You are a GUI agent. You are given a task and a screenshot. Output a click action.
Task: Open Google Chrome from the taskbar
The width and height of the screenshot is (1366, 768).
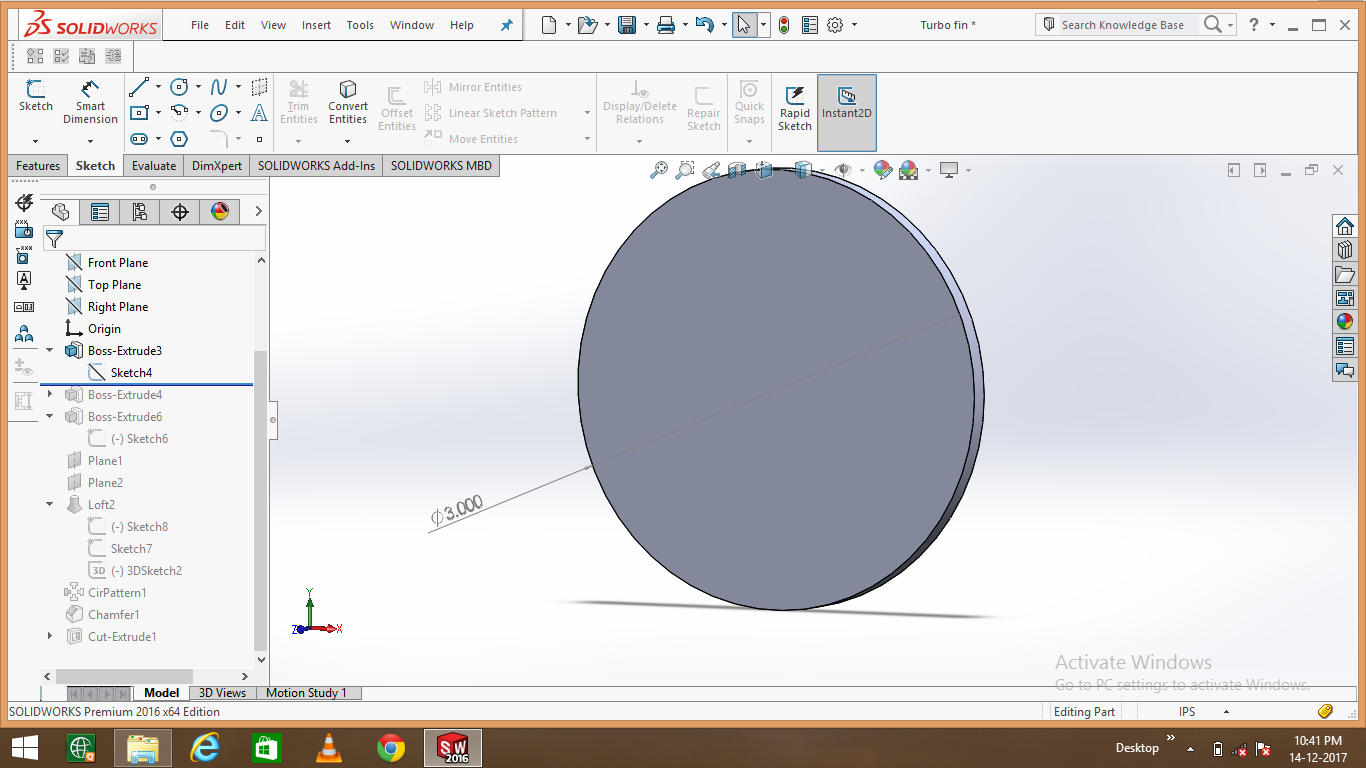click(x=391, y=747)
